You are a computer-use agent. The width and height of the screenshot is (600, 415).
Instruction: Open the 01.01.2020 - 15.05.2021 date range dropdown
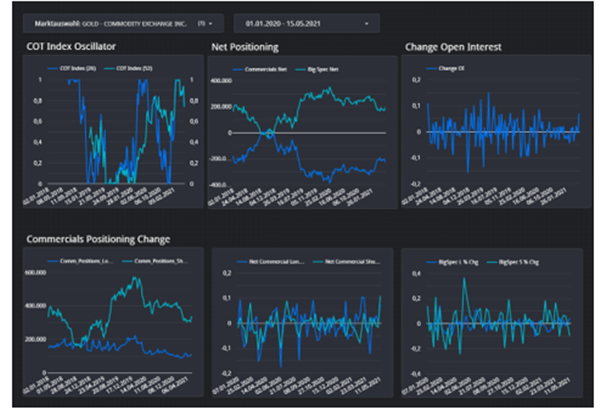307,24
